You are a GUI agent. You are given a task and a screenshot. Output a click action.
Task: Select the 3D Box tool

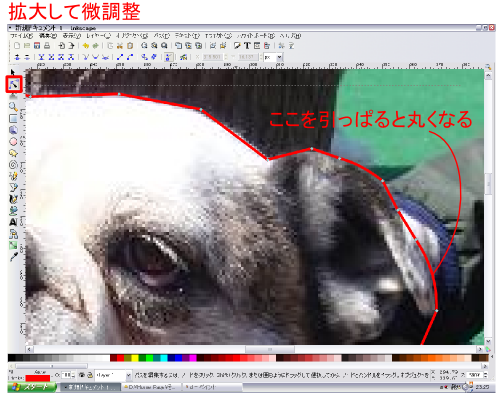[x=13, y=130]
